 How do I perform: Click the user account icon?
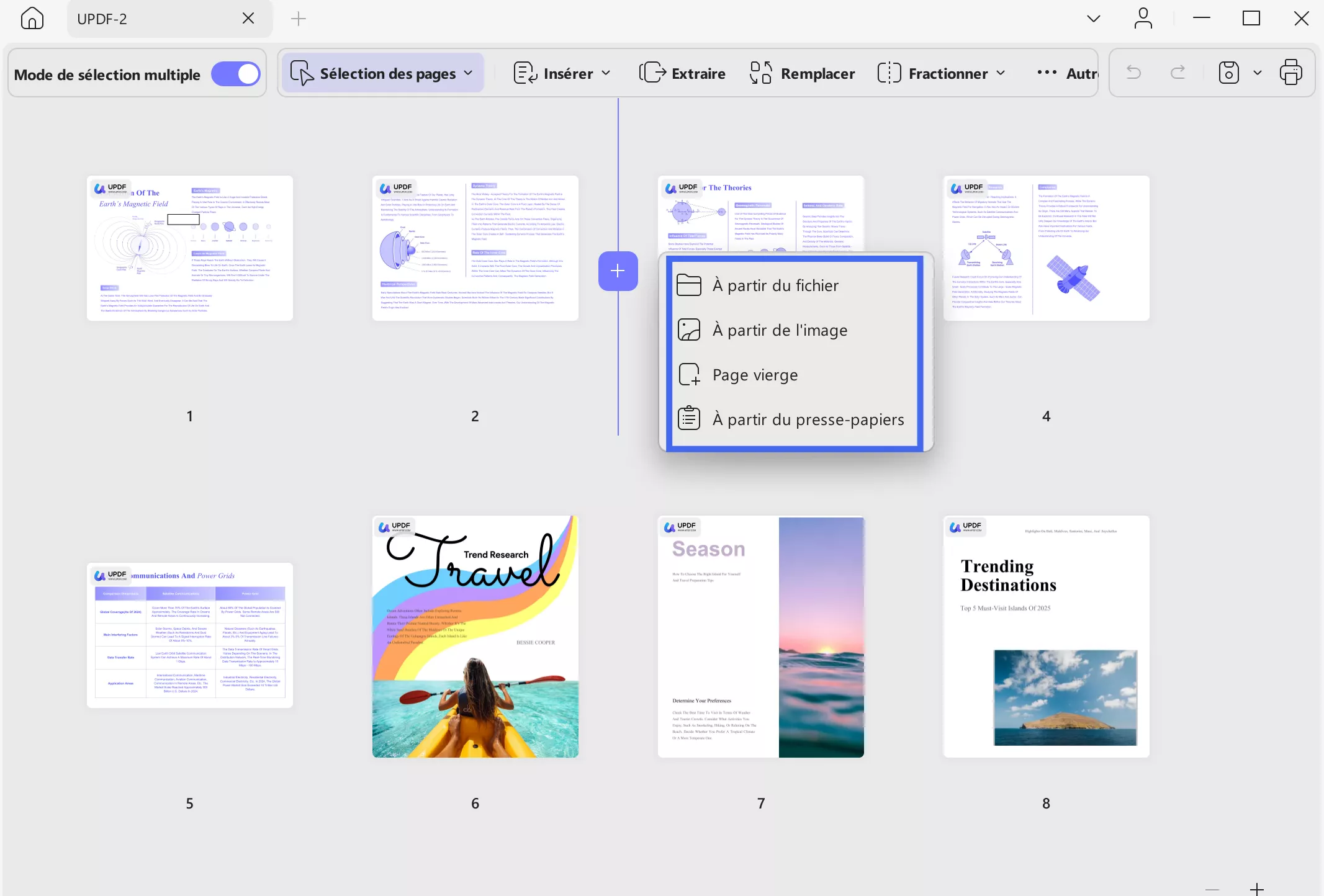[1143, 18]
